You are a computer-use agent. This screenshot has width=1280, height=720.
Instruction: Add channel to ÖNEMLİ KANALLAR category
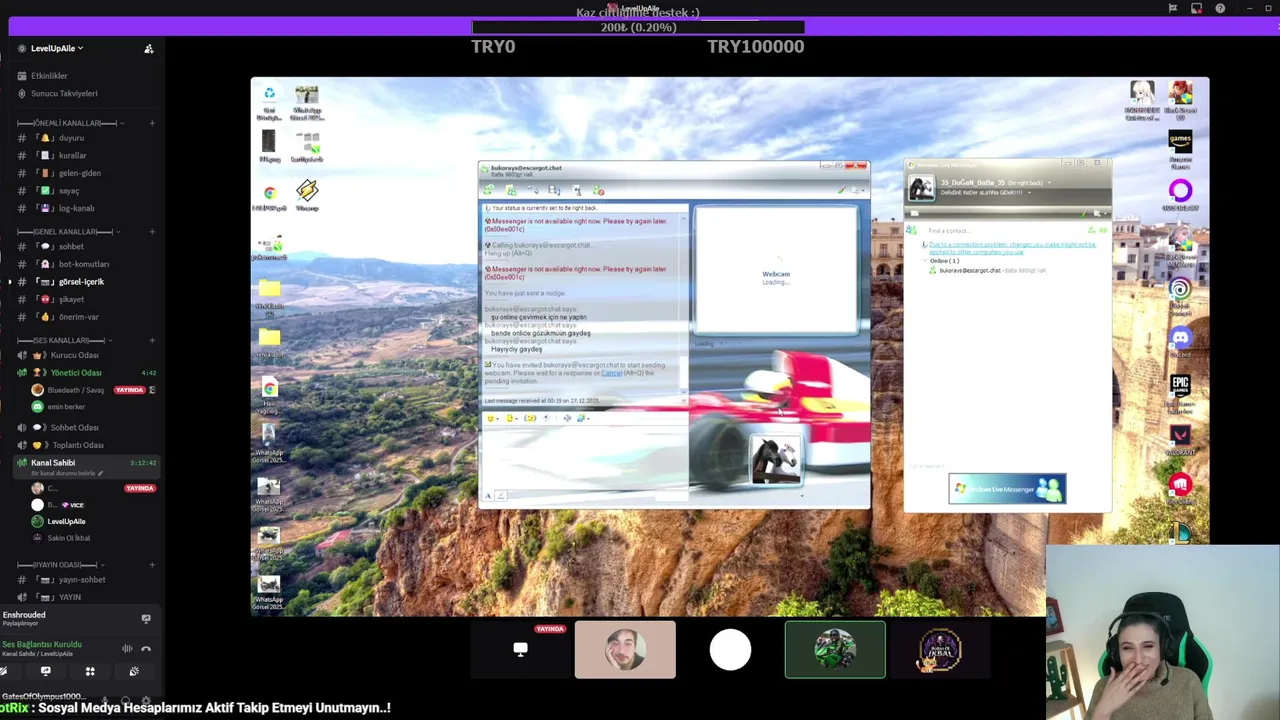152,123
